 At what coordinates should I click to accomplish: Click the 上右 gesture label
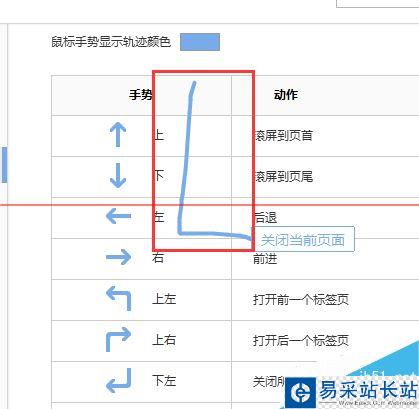pyautogui.click(x=164, y=340)
